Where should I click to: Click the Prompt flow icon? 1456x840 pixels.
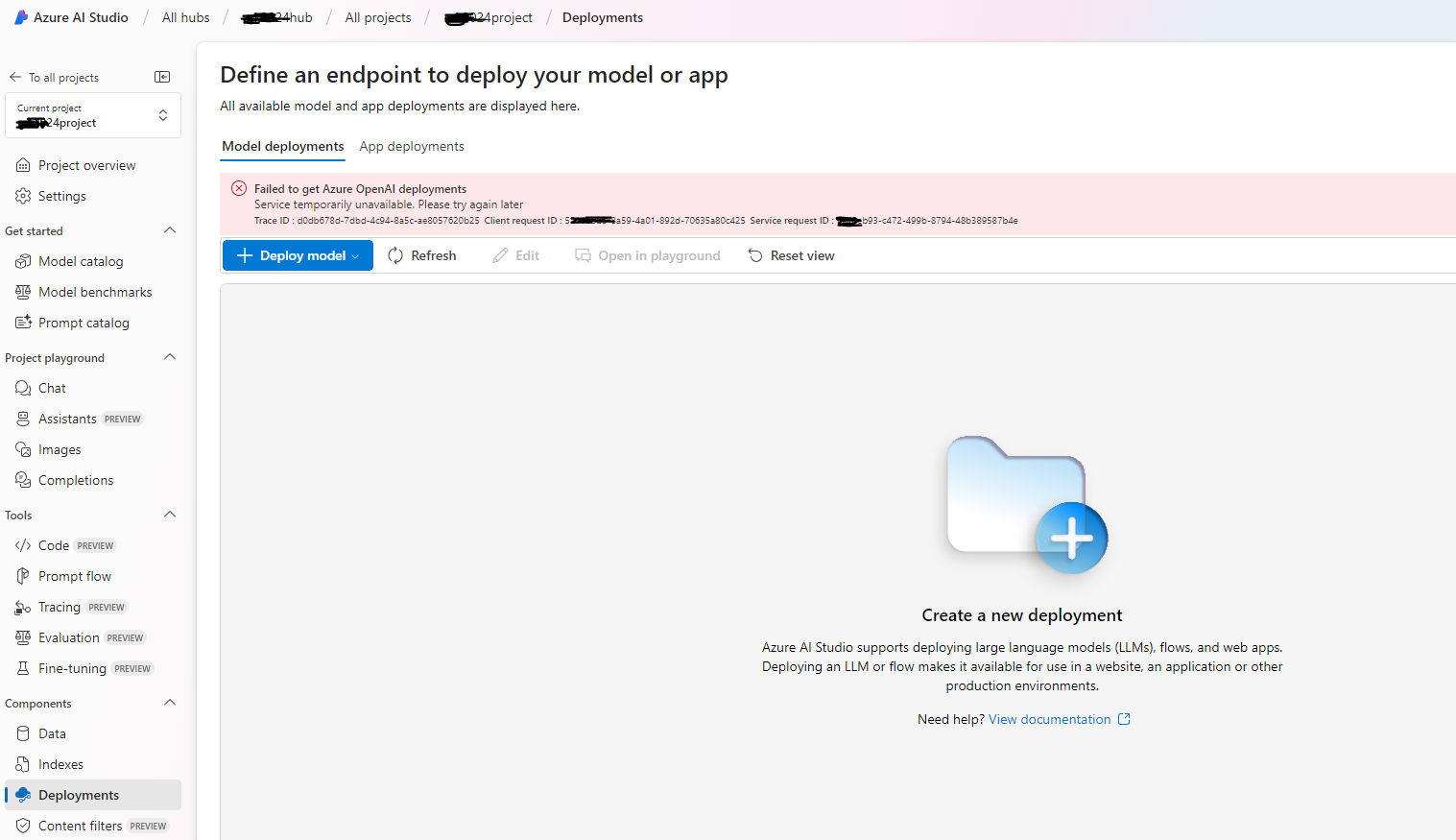coord(23,576)
